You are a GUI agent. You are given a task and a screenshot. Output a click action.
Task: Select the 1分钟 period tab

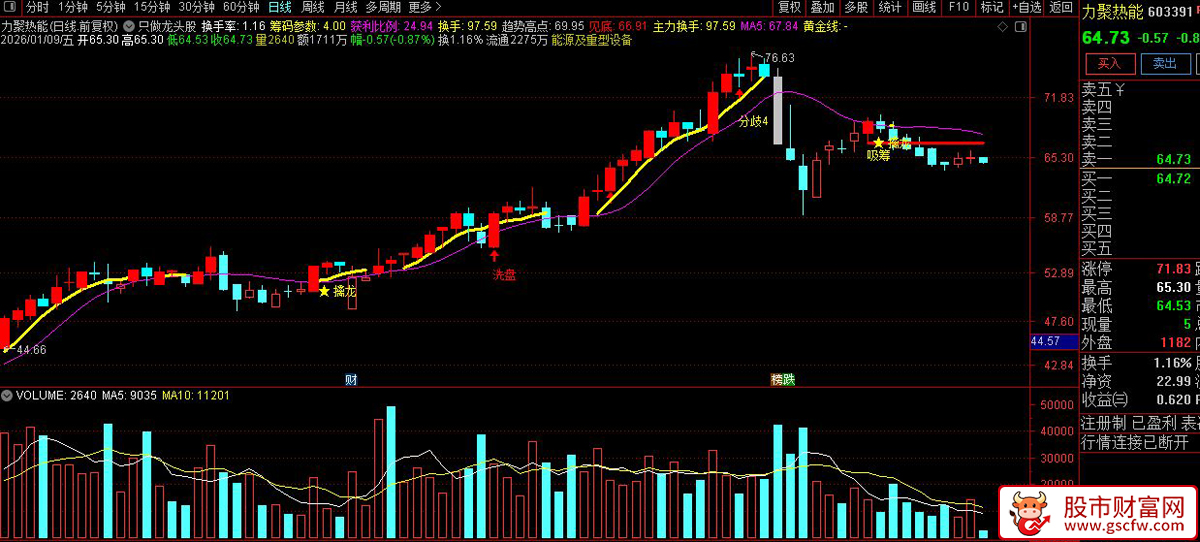(x=73, y=7)
